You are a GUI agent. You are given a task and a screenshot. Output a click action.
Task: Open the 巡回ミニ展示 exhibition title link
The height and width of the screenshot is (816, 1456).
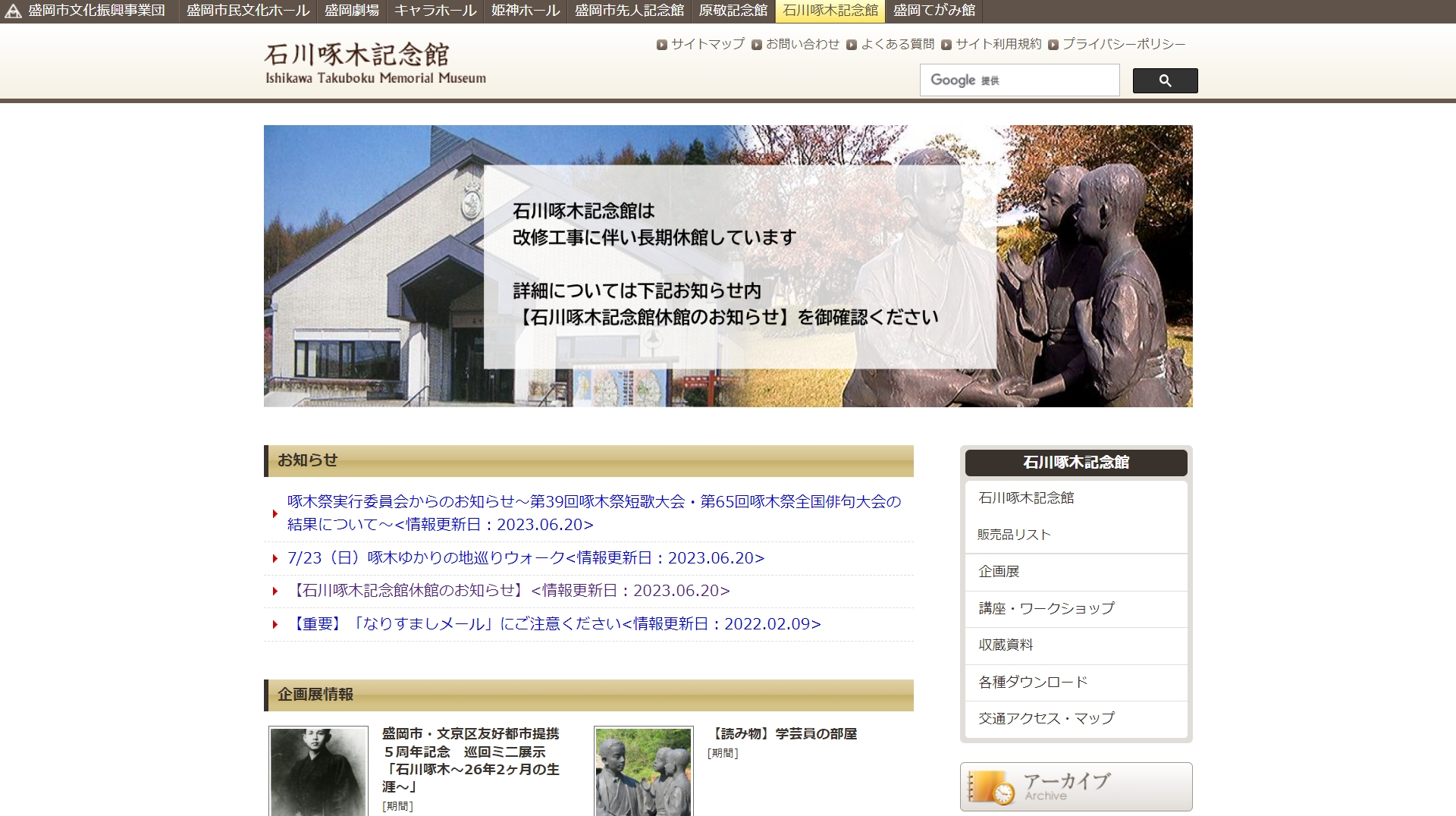(471, 761)
